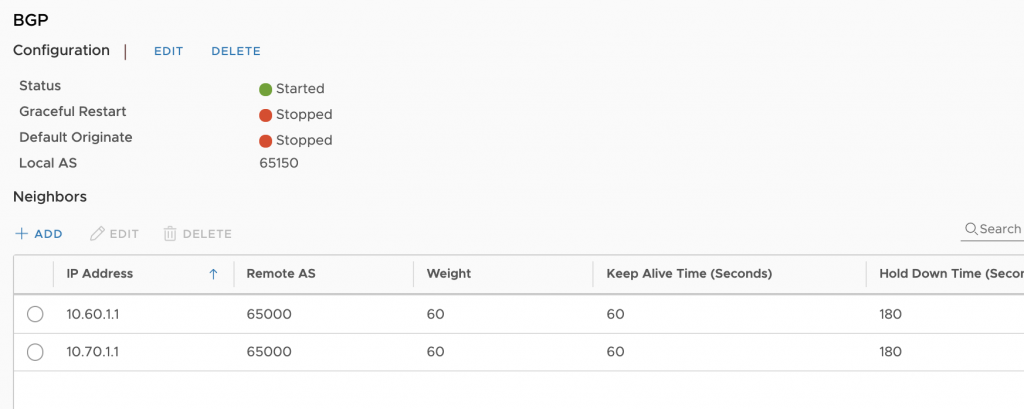This screenshot has height=409, width=1024.
Task: Sort neighbors by Remote AS column header
Action: [x=281, y=274]
